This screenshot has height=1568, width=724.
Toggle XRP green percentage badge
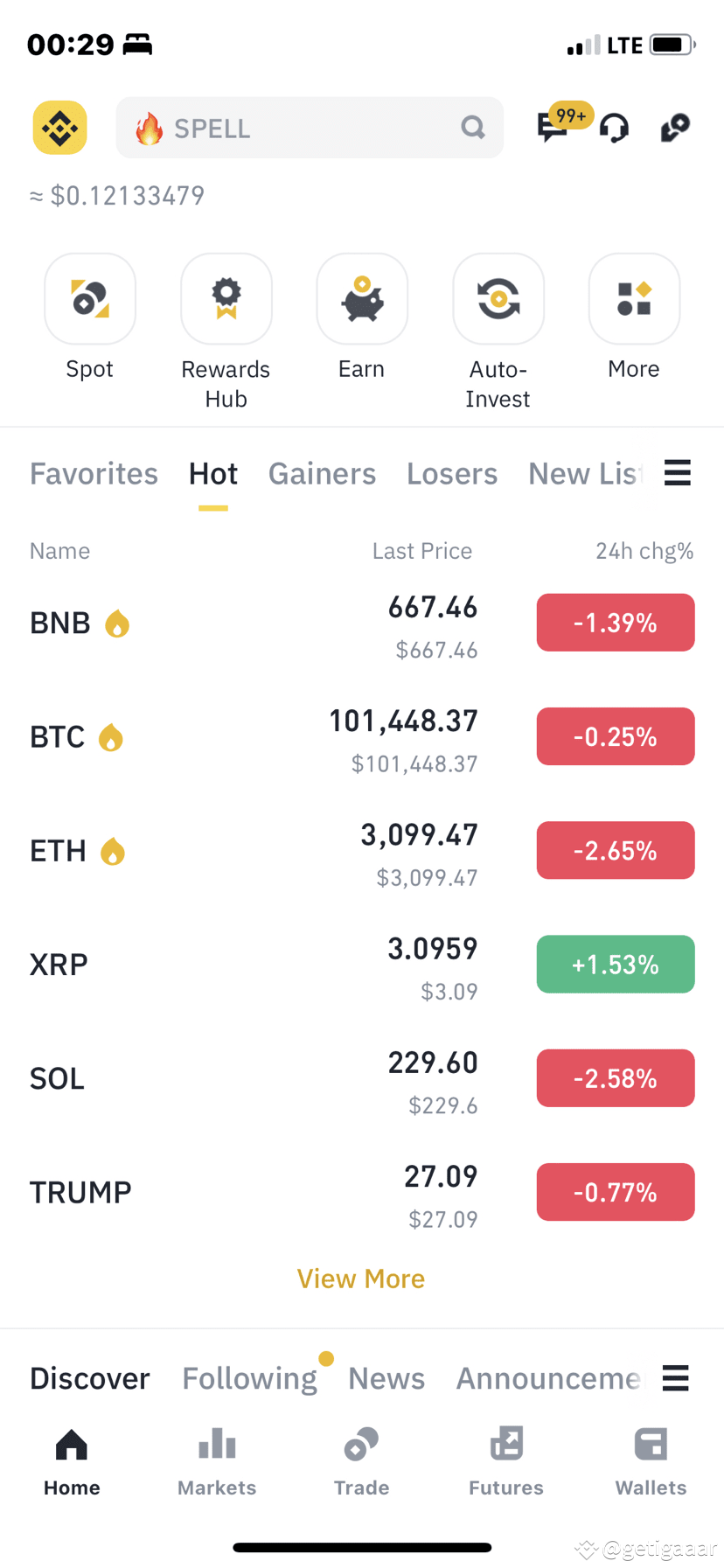(616, 965)
